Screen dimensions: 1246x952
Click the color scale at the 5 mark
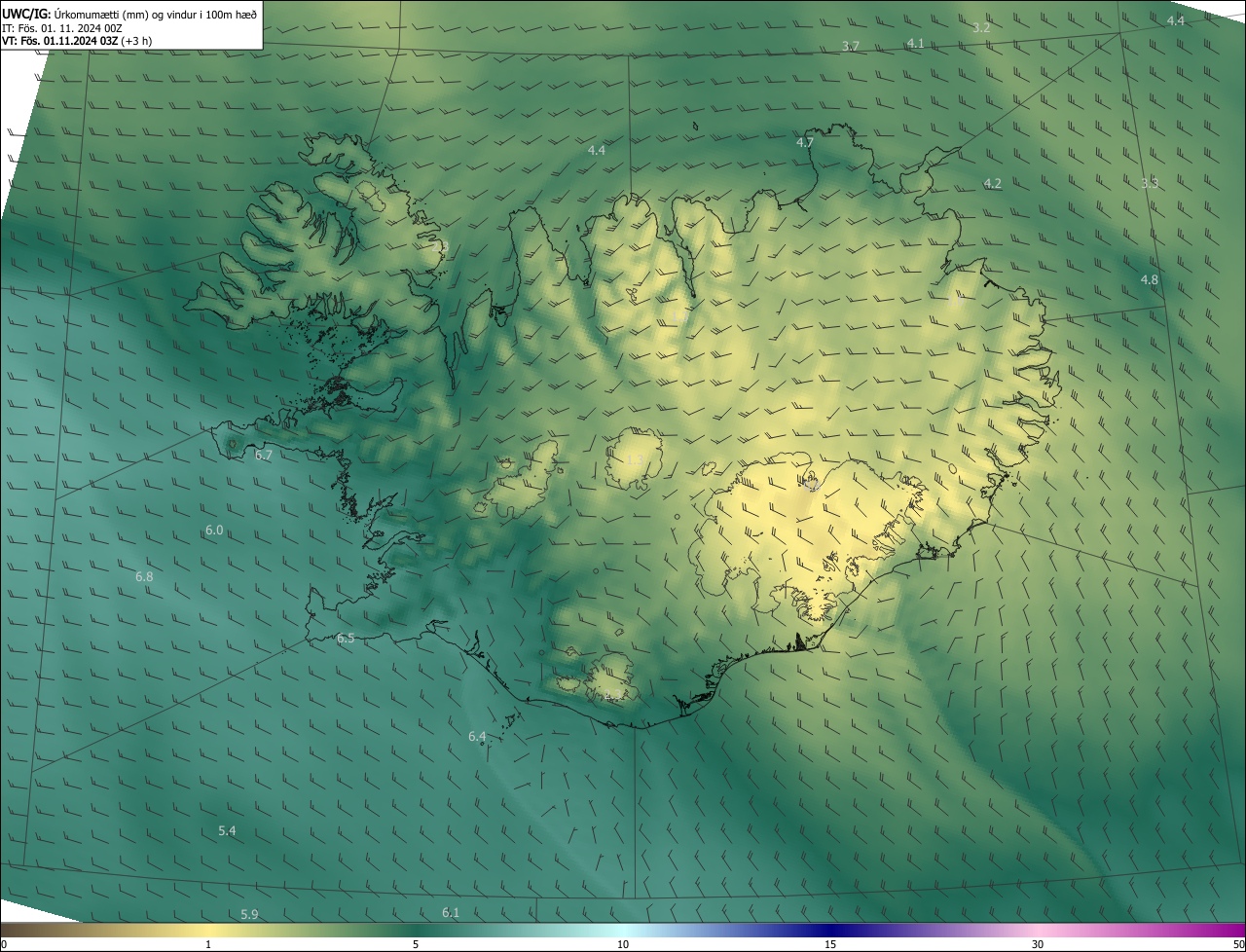(x=416, y=944)
